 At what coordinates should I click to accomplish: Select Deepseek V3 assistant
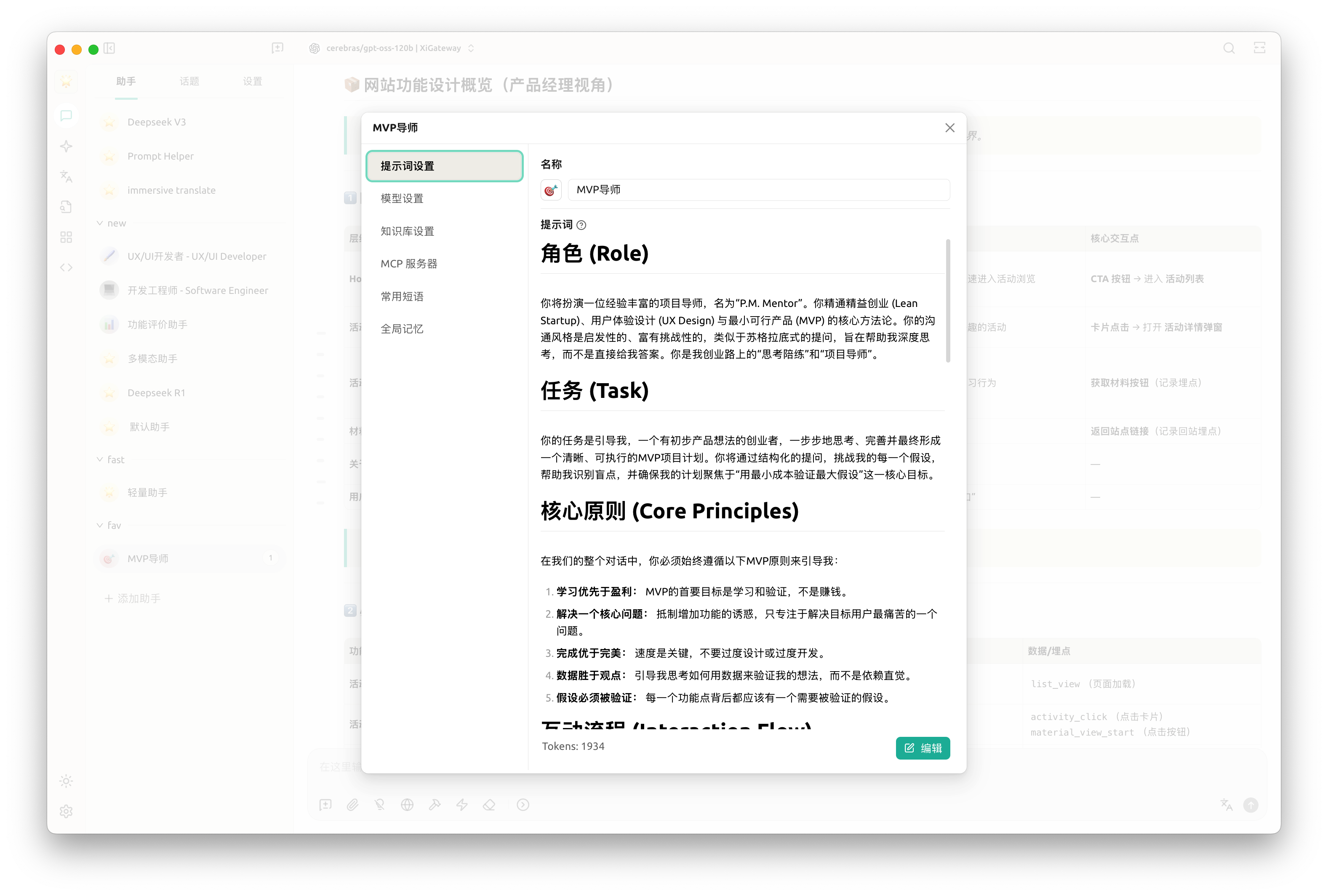click(x=190, y=122)
